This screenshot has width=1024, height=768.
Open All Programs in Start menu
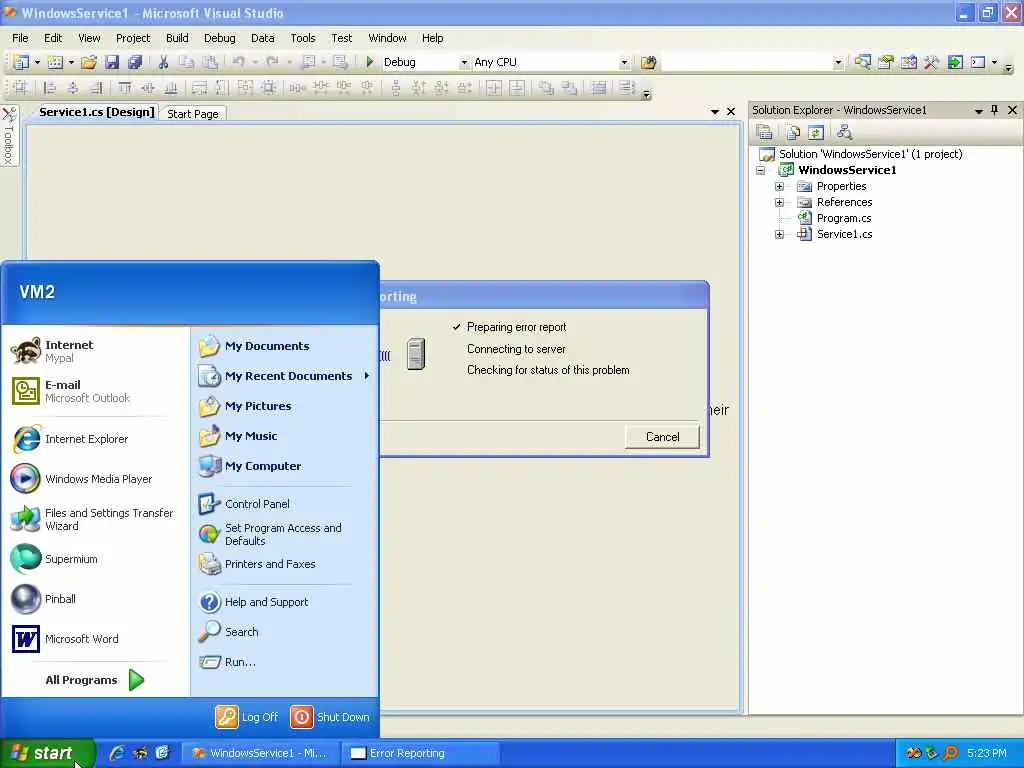(x=95, y=680)
